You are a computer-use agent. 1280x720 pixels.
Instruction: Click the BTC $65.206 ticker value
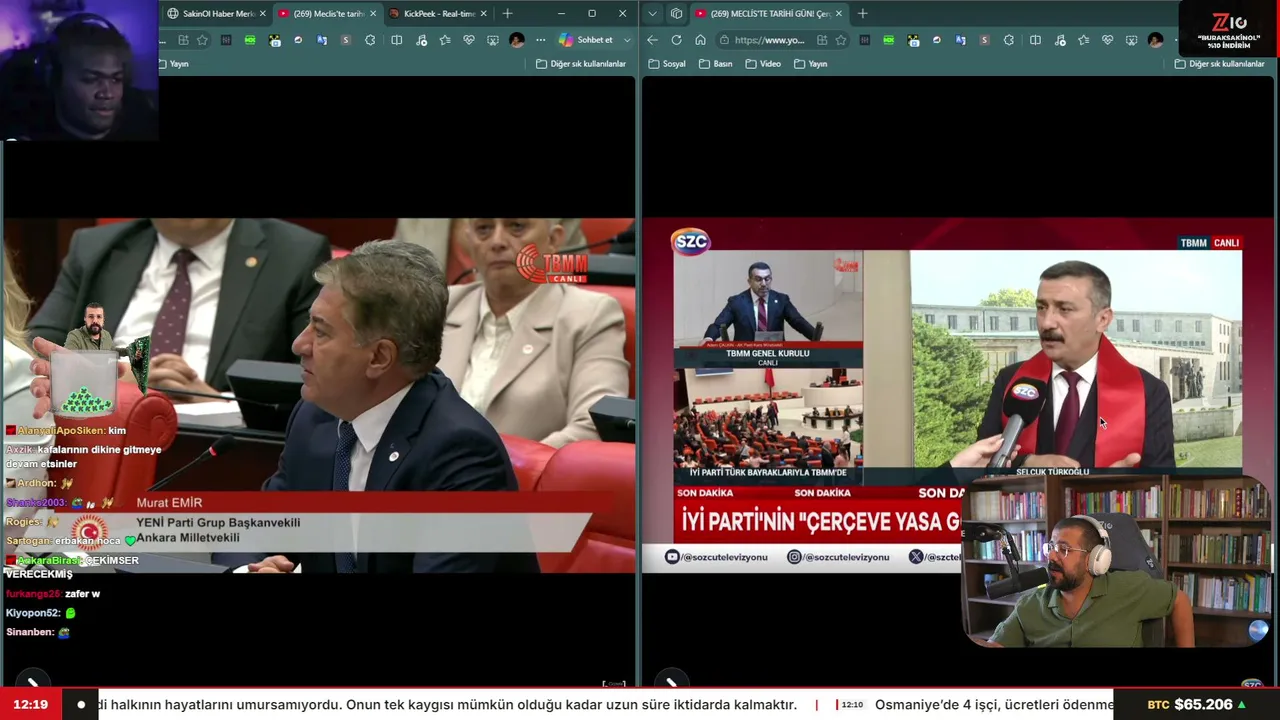[x=1196, y=704]
